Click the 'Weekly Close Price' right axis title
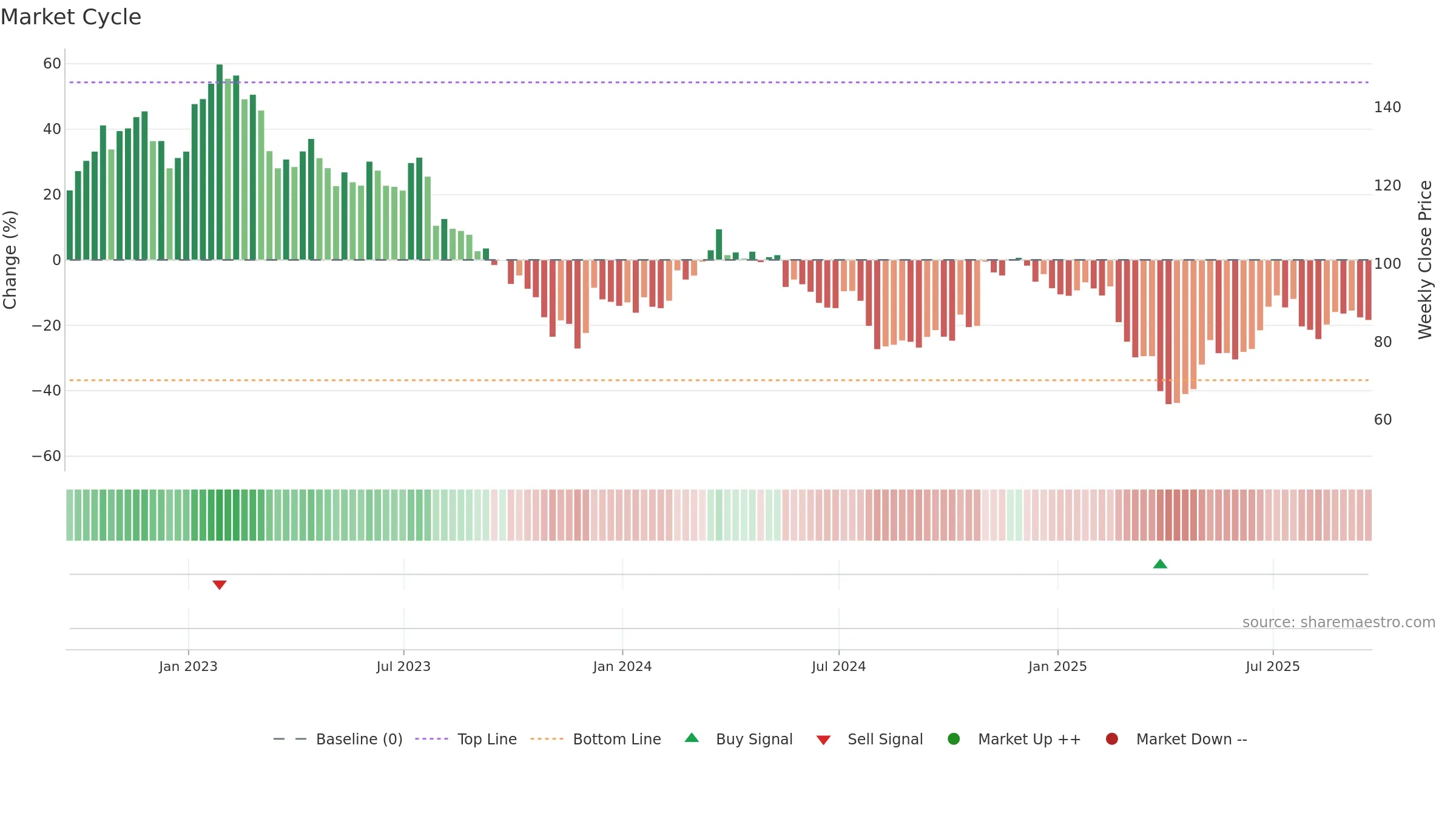This screenshot has height=819, width=1456. (1425, 260)
